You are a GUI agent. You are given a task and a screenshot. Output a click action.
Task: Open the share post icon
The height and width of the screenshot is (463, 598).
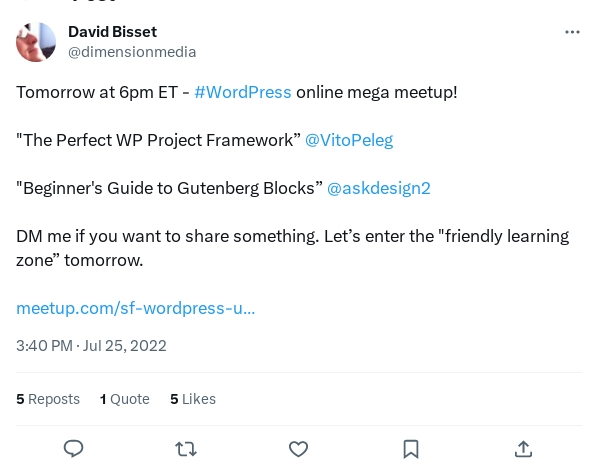pos(523,449)
